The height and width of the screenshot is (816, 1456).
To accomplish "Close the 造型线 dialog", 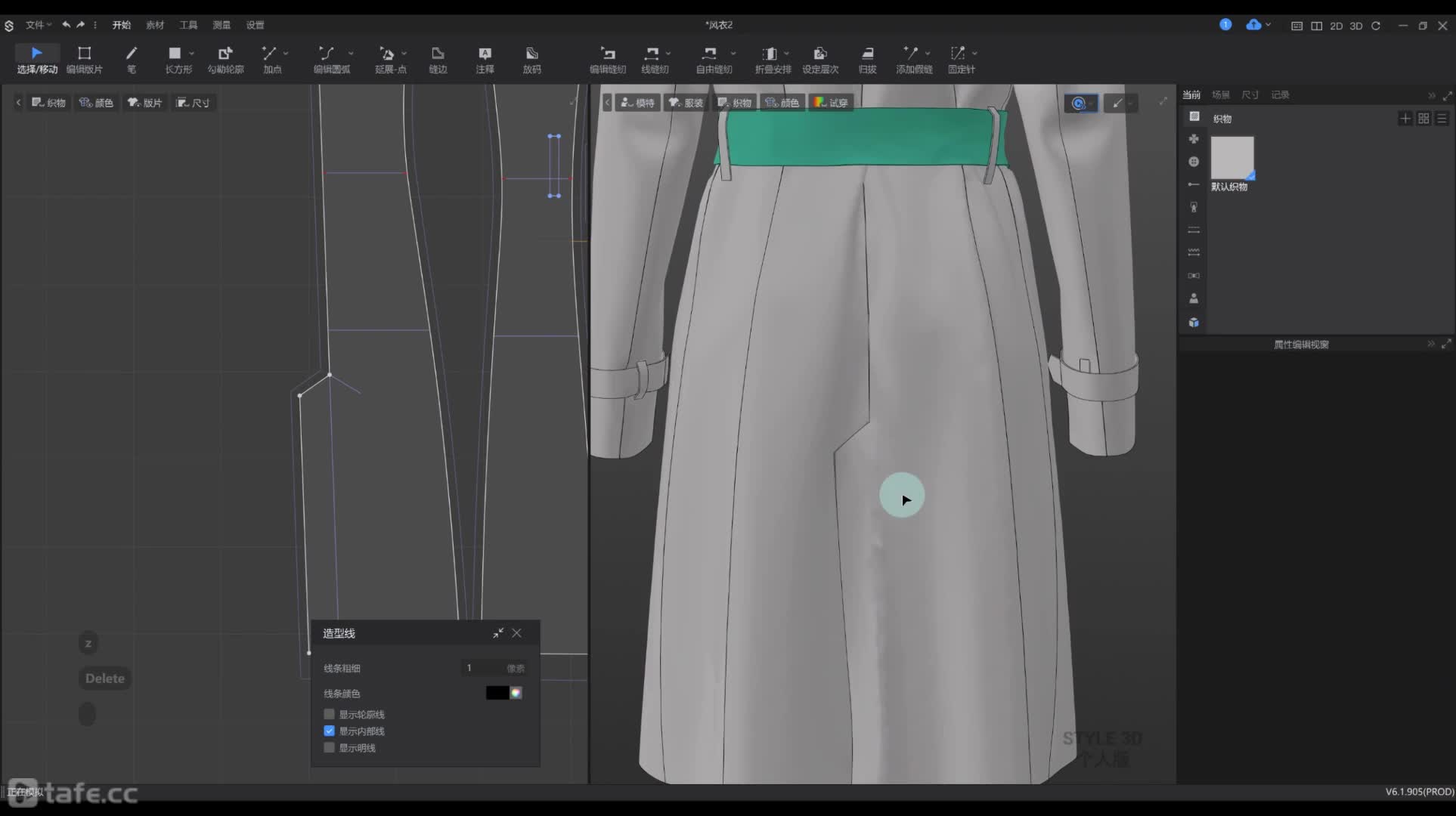I will 516,633.
